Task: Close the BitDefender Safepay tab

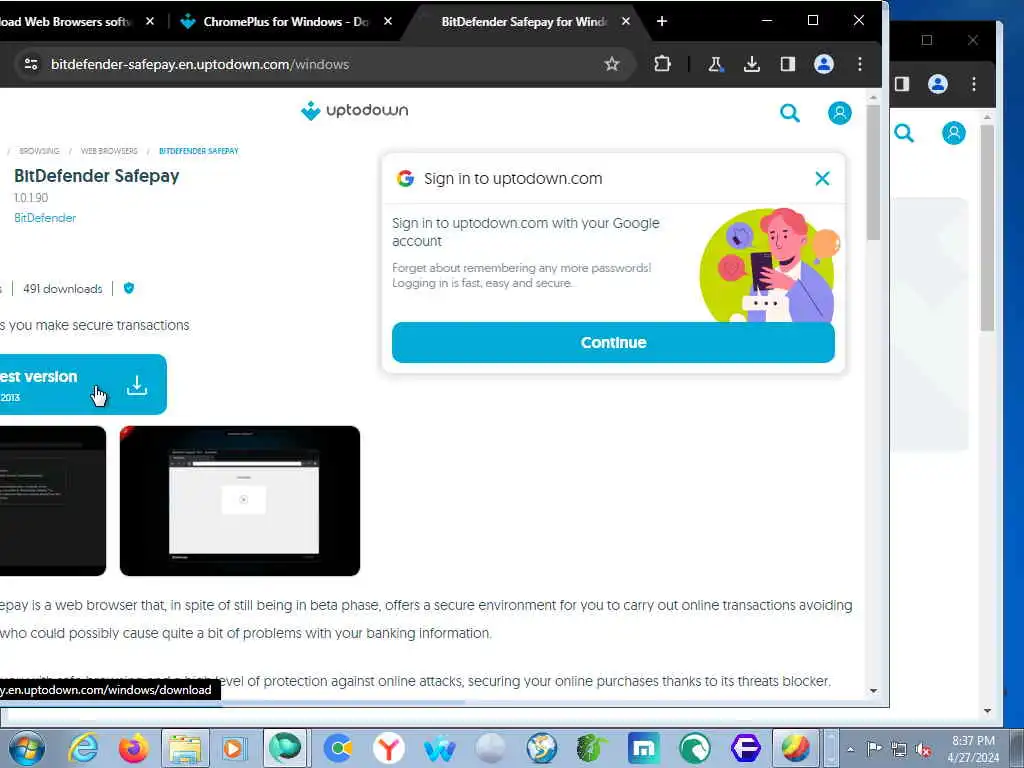Action: [626, 22]
